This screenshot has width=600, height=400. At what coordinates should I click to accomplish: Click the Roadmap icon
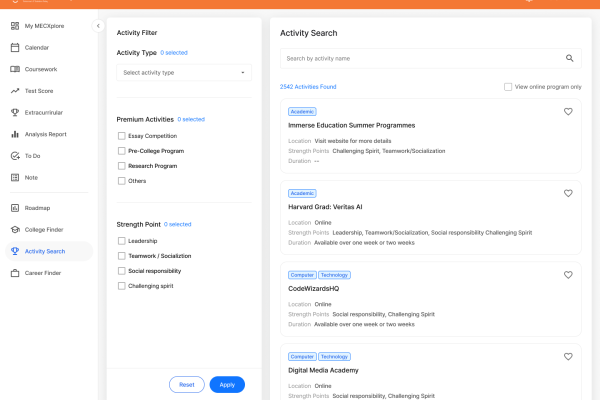click(x=15, y=208)
